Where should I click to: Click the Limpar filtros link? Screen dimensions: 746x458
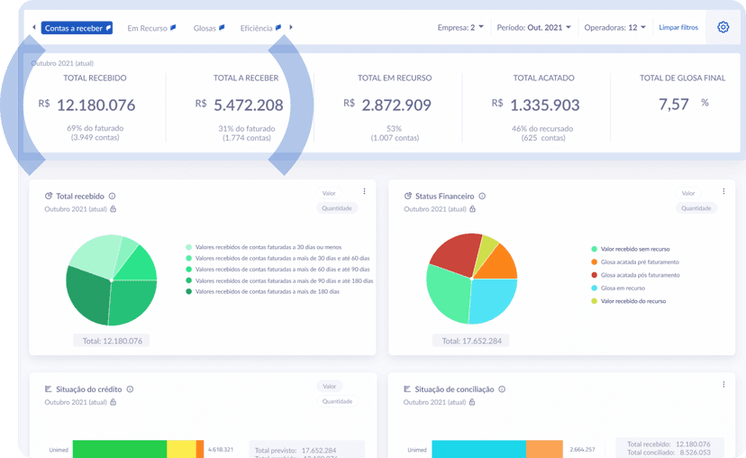click(677, 27)
